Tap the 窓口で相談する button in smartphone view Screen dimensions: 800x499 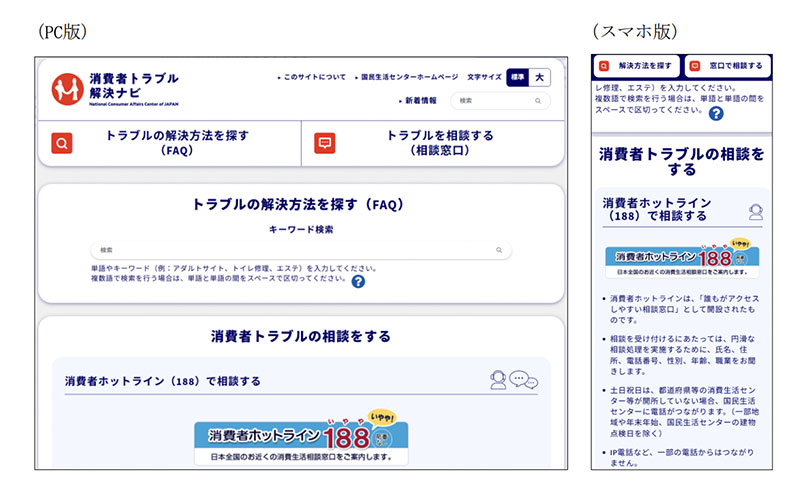coord(728,66)
